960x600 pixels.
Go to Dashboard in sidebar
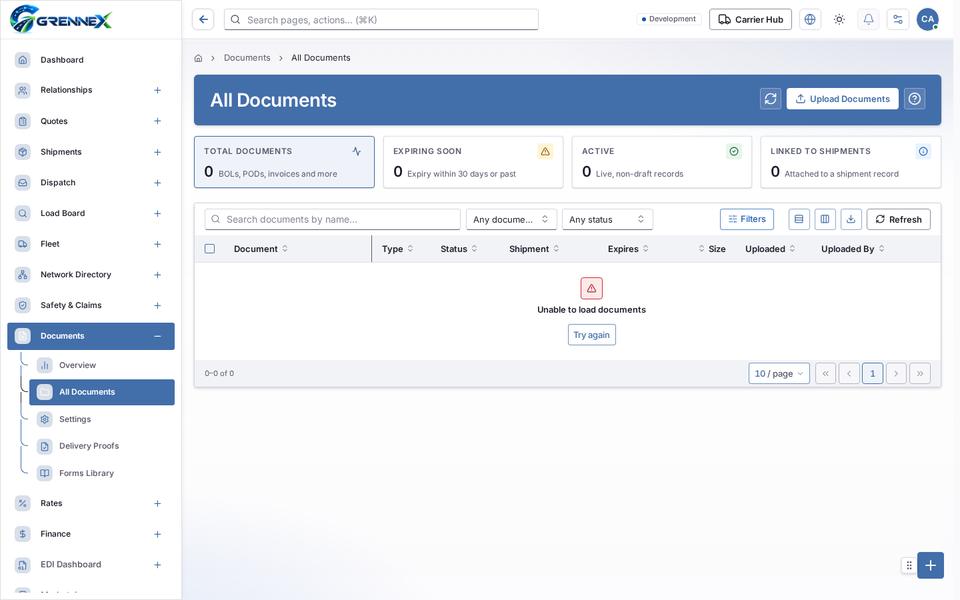coord(91,60)
